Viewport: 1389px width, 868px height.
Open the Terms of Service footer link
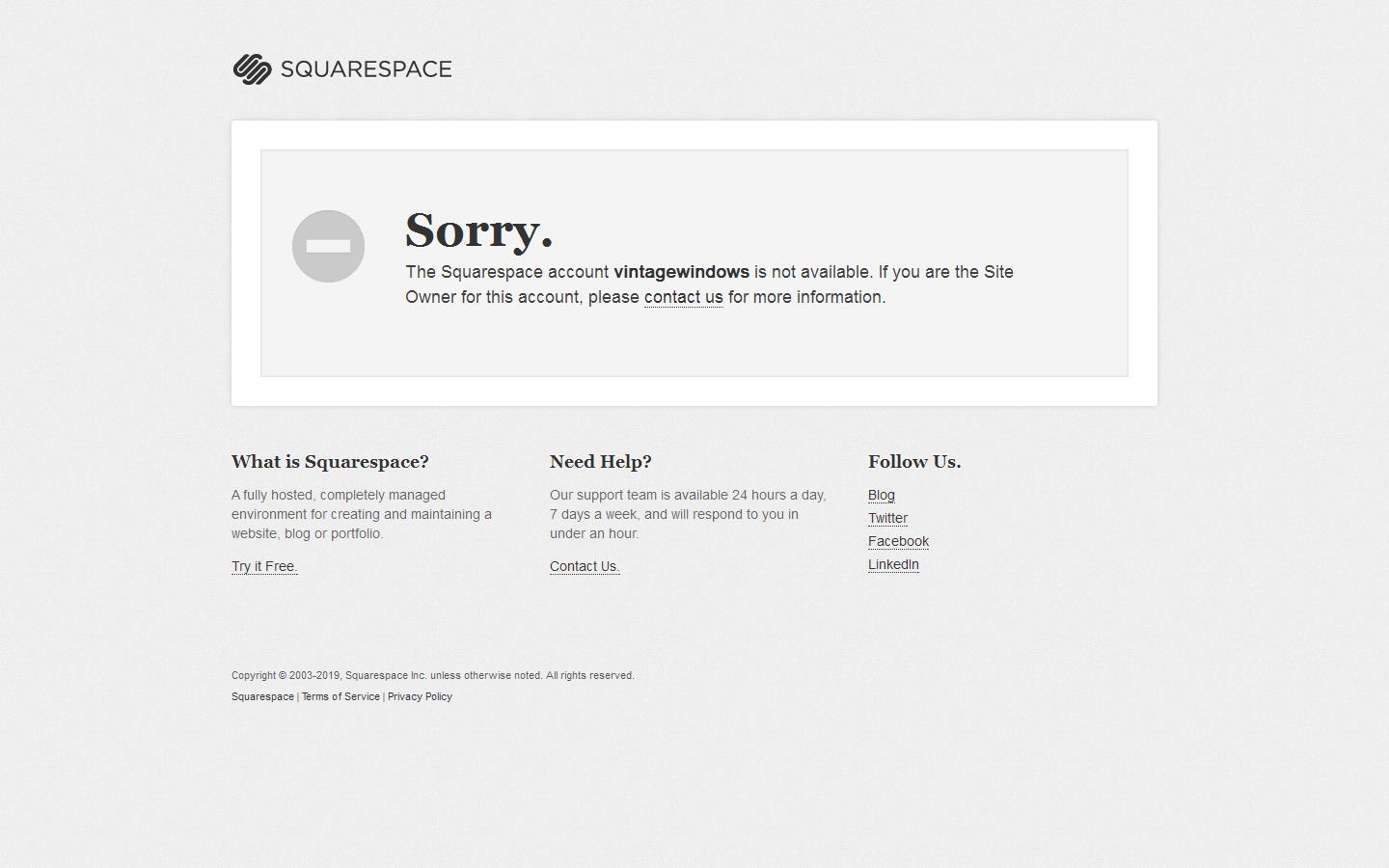[340, 696]
